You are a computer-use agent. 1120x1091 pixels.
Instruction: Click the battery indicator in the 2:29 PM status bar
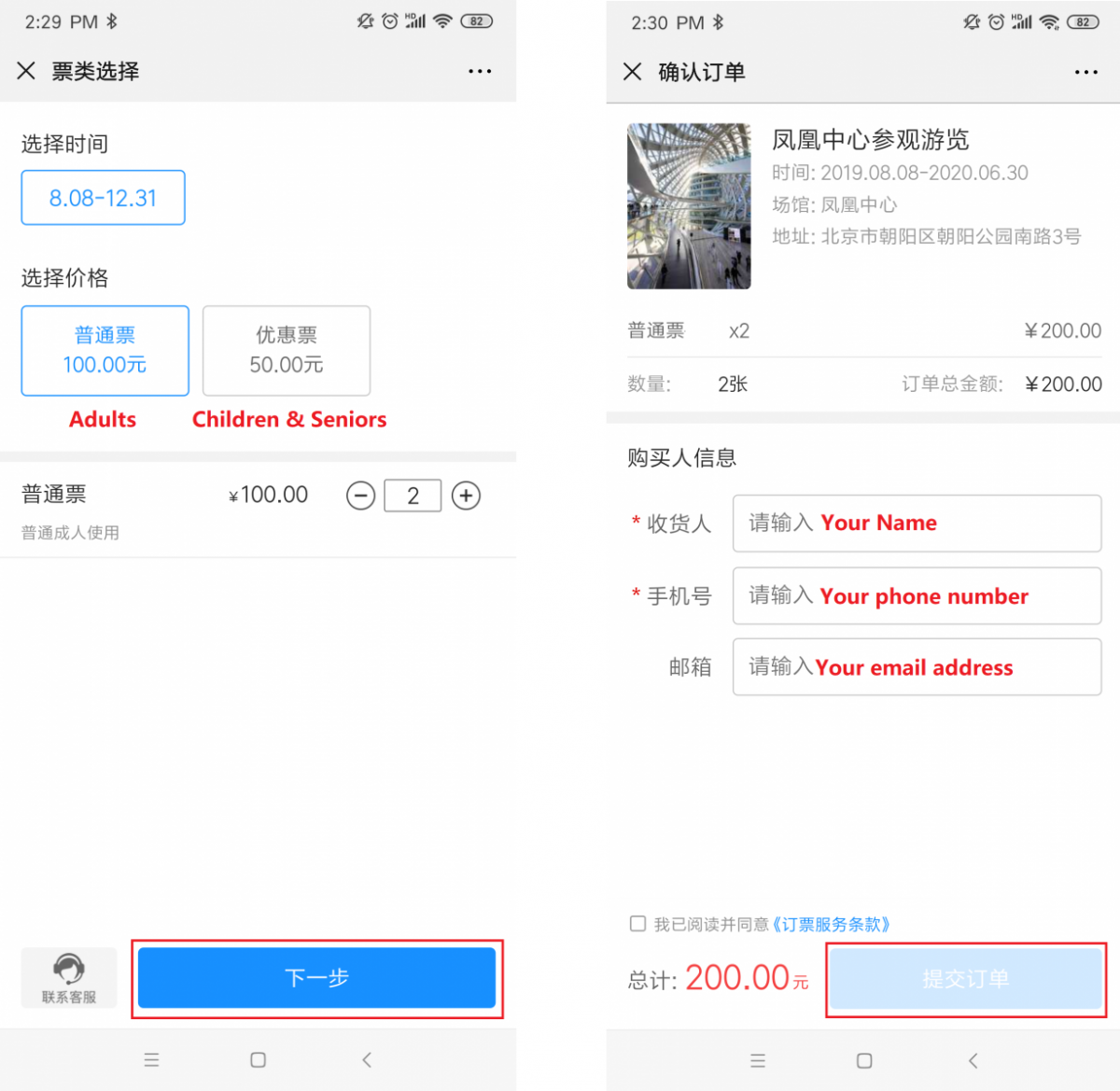coord(476,21)
